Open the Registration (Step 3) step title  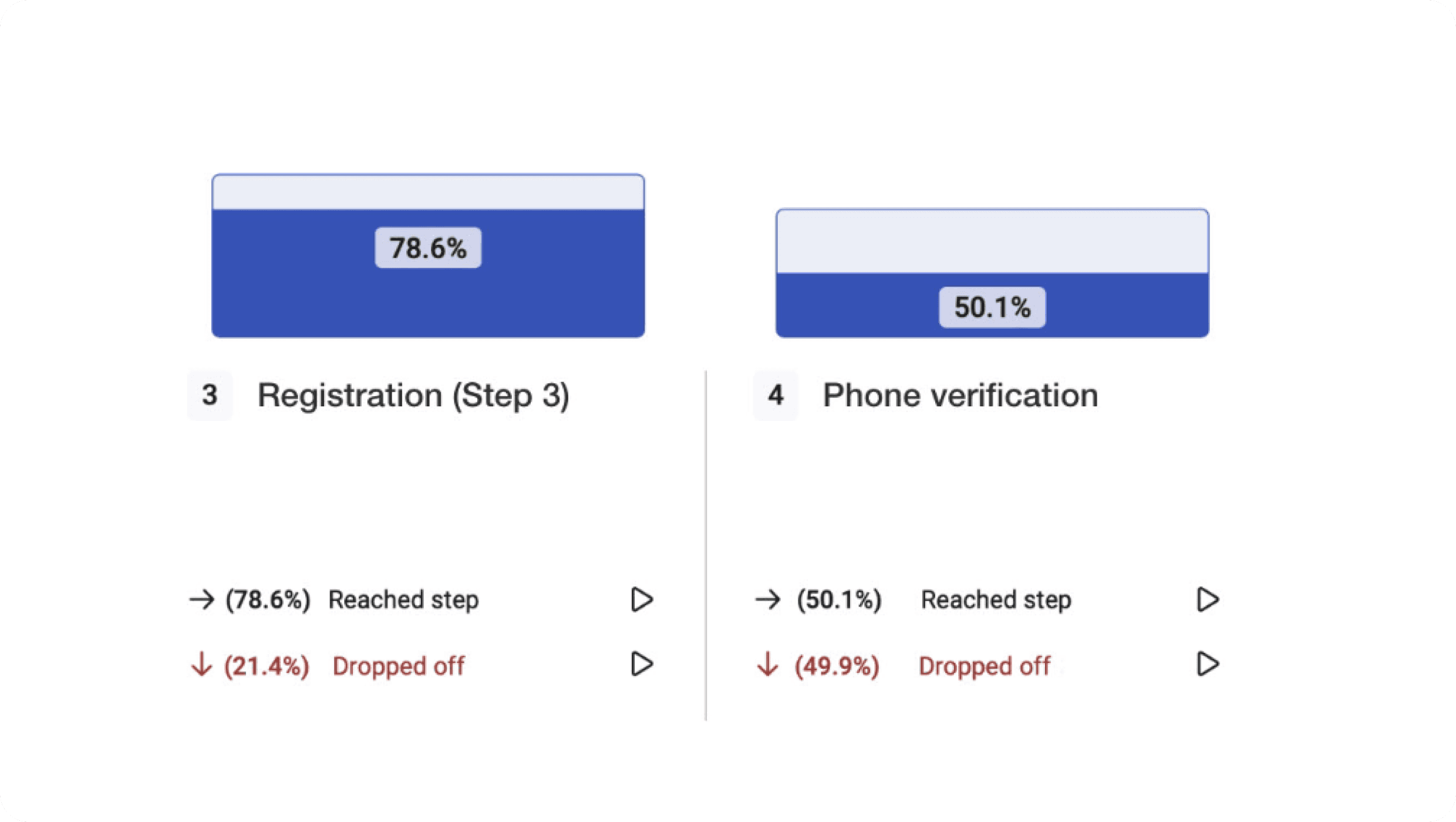point(413,395)
